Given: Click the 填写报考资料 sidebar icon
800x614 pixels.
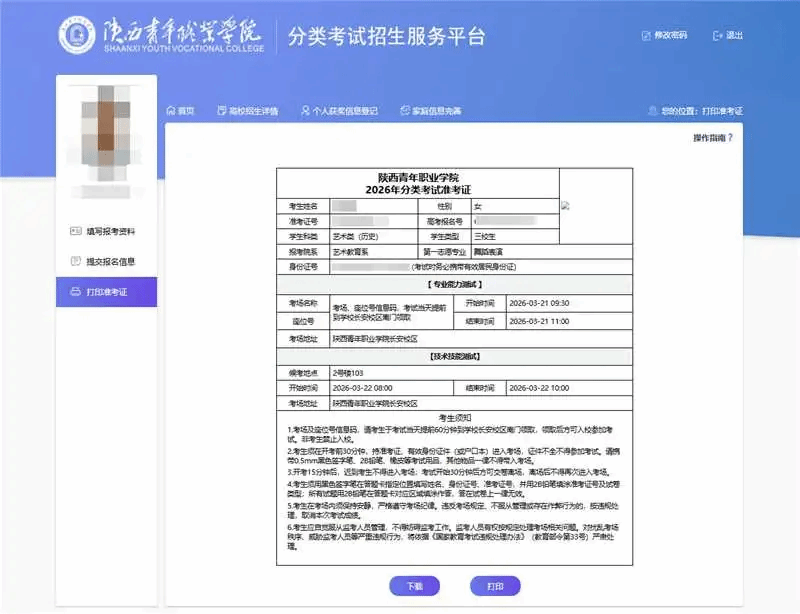Looking at the screenshot, I should pyautogui.click(x=75, y=232).
